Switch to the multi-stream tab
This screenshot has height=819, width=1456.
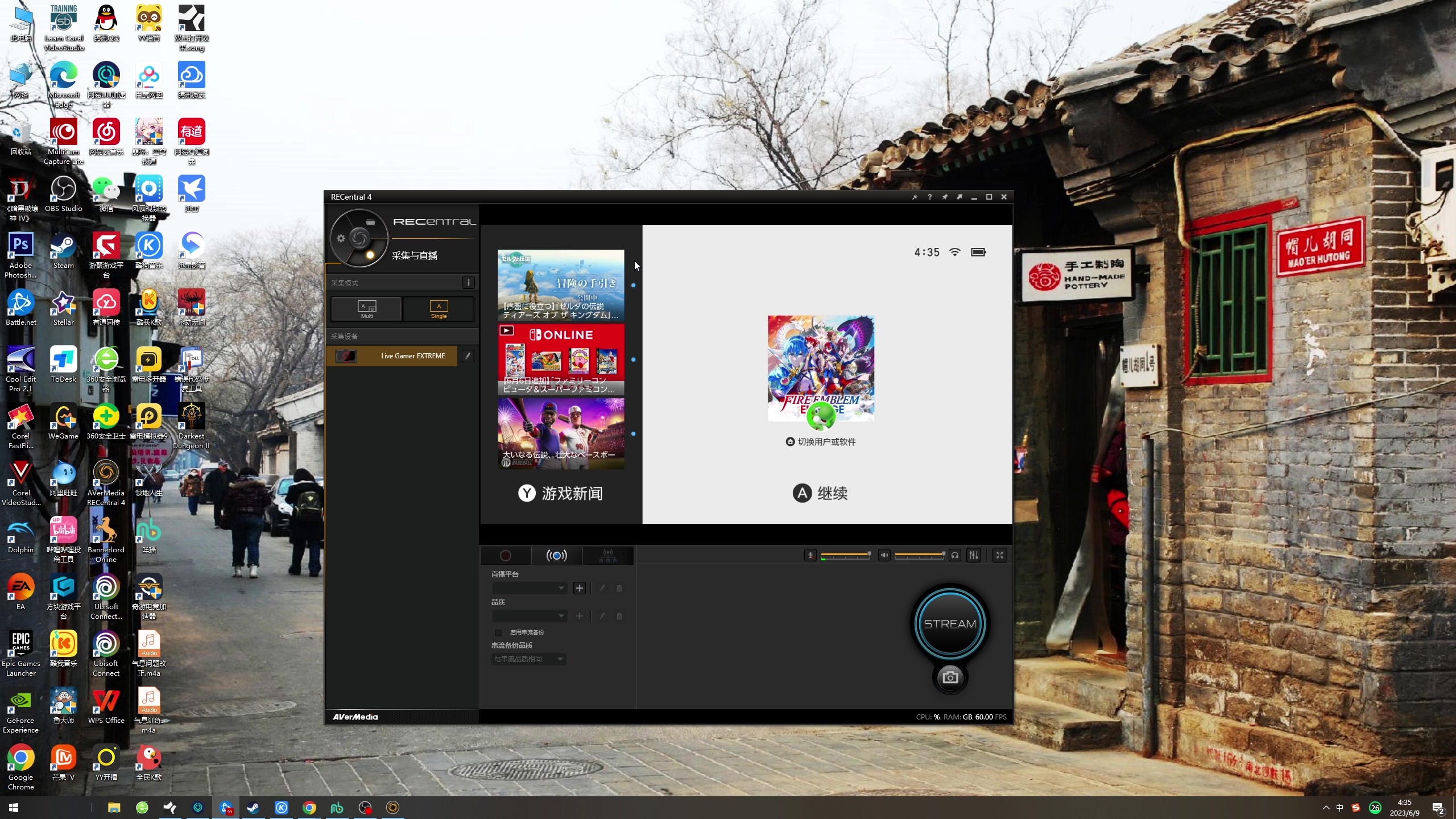608,556
